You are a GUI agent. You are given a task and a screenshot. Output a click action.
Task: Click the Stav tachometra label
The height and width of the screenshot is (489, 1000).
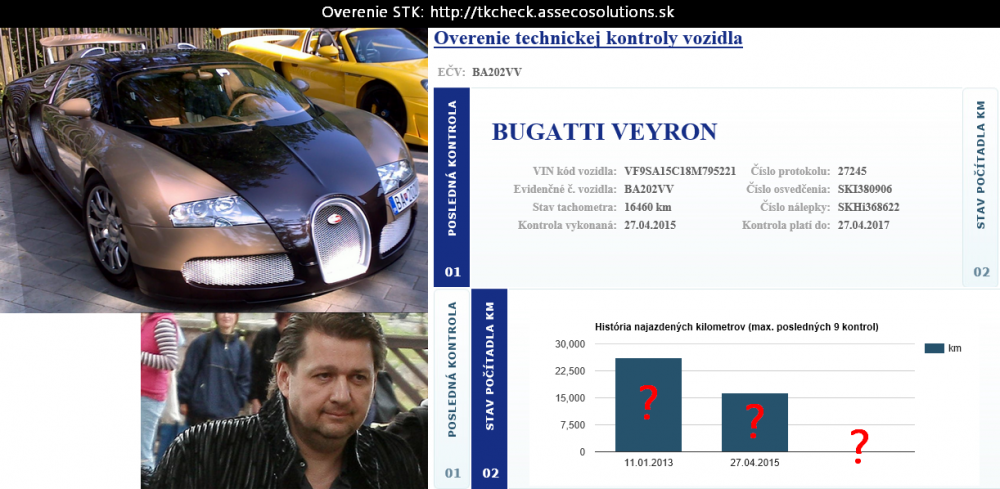[574, 207]
